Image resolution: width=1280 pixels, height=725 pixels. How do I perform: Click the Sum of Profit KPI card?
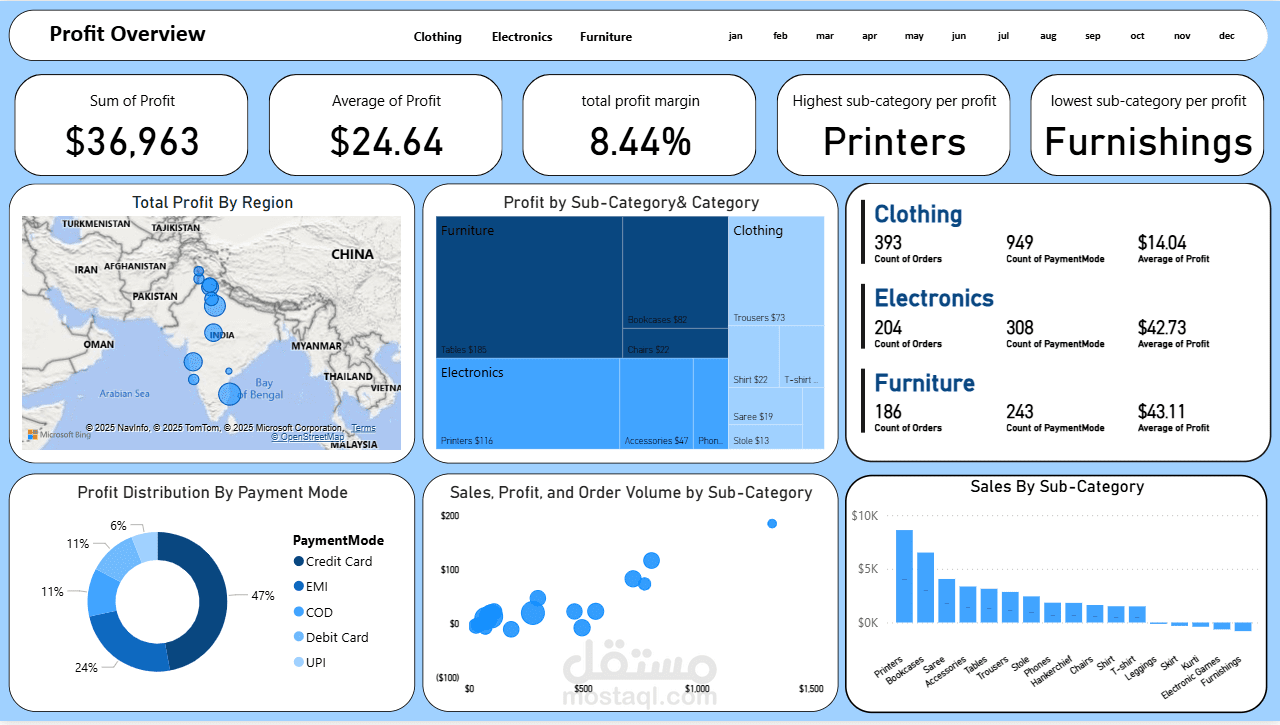[131, 125]
